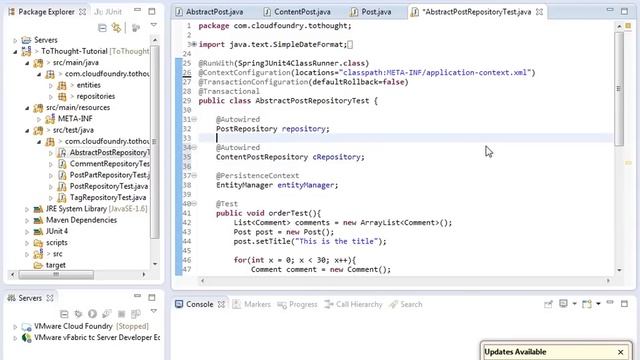Expand the Servers project node
Screen dimensions: 640x360
pos(15,40)
